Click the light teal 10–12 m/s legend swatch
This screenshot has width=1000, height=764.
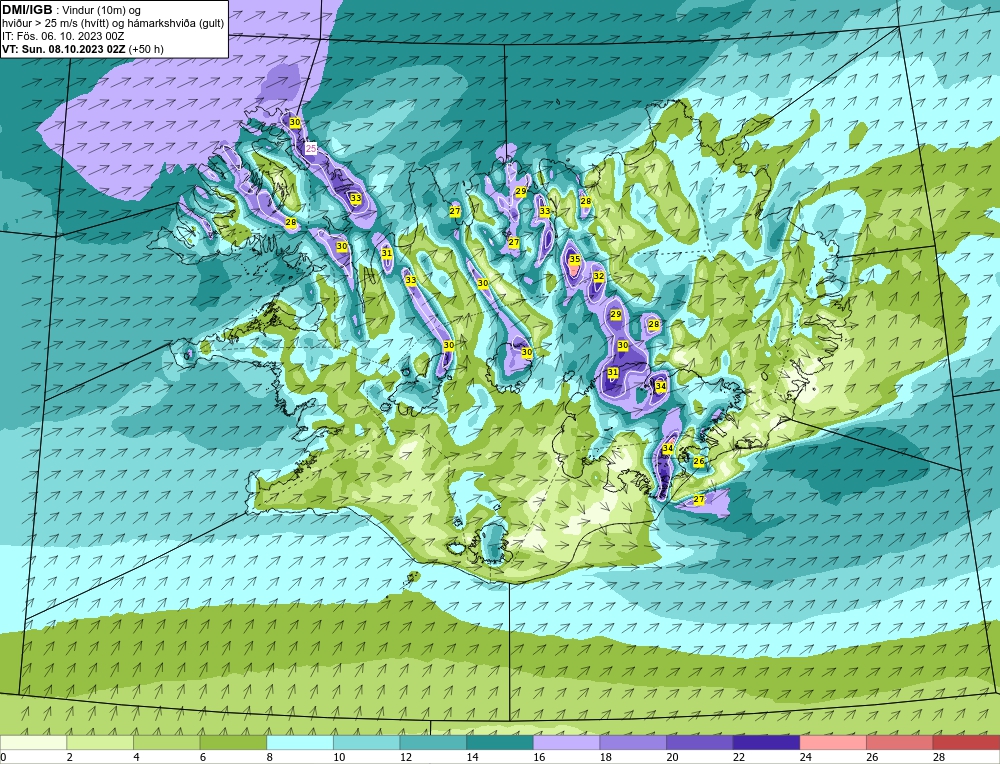pos(366,742)
